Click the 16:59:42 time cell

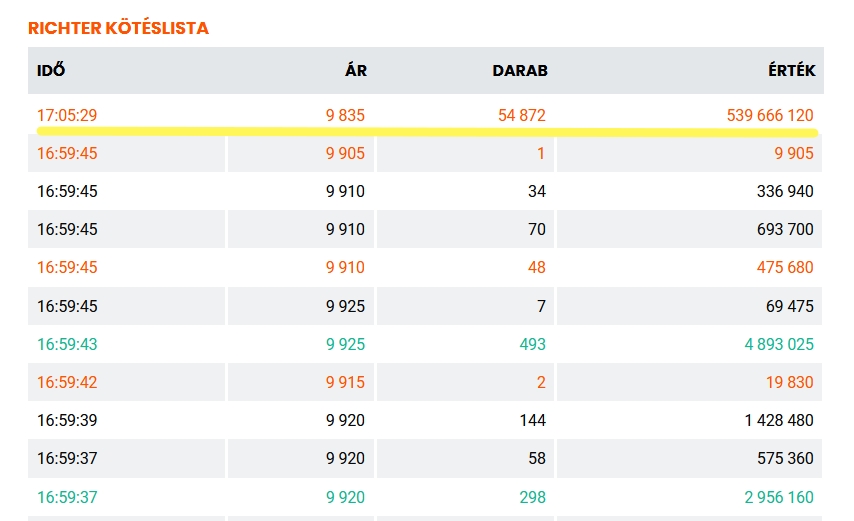(67, 382)
